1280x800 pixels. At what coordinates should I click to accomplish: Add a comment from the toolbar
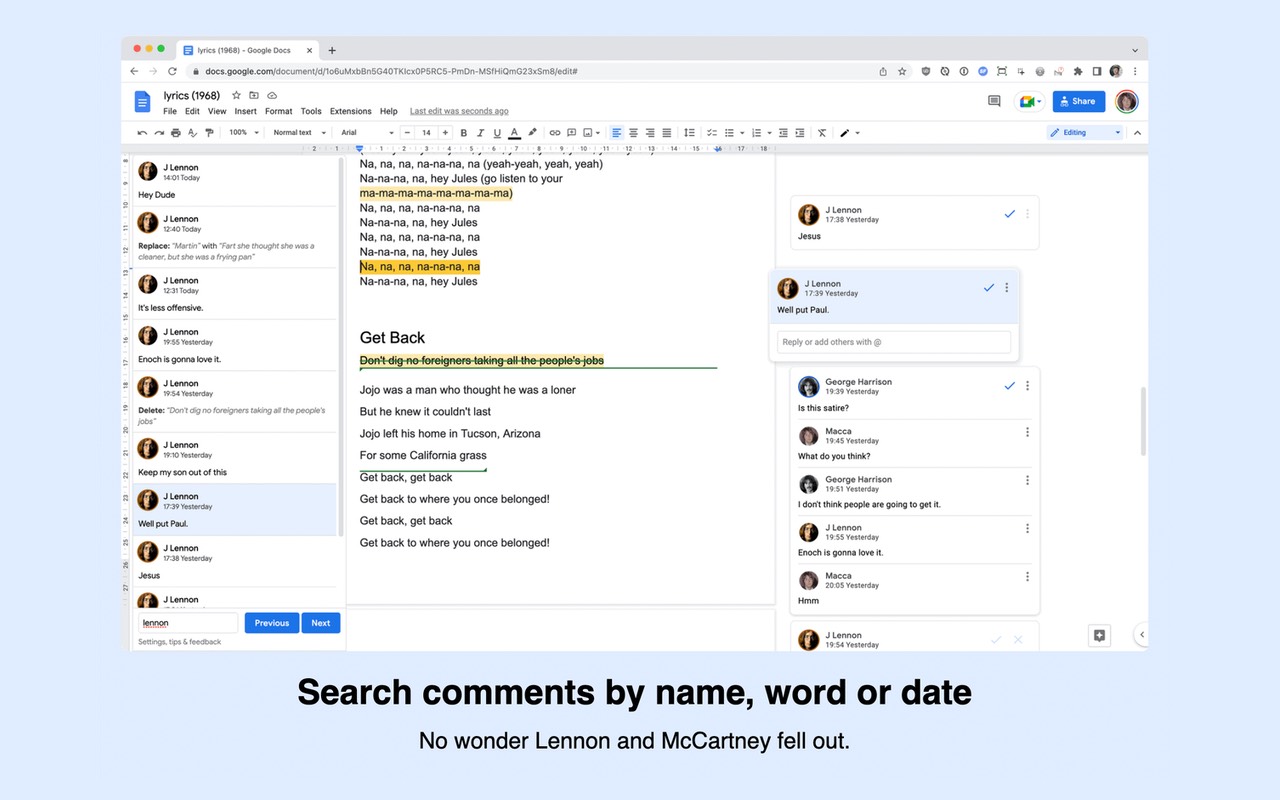click(571, 132)
